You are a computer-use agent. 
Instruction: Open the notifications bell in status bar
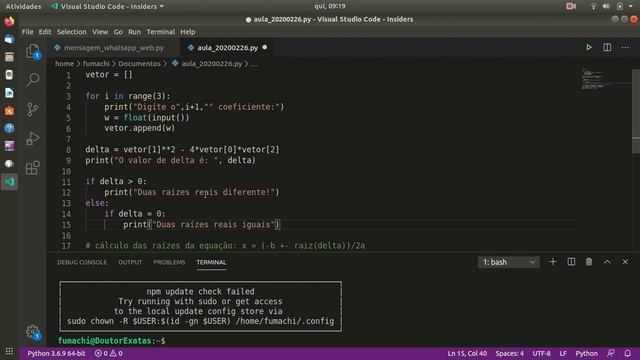627,353
